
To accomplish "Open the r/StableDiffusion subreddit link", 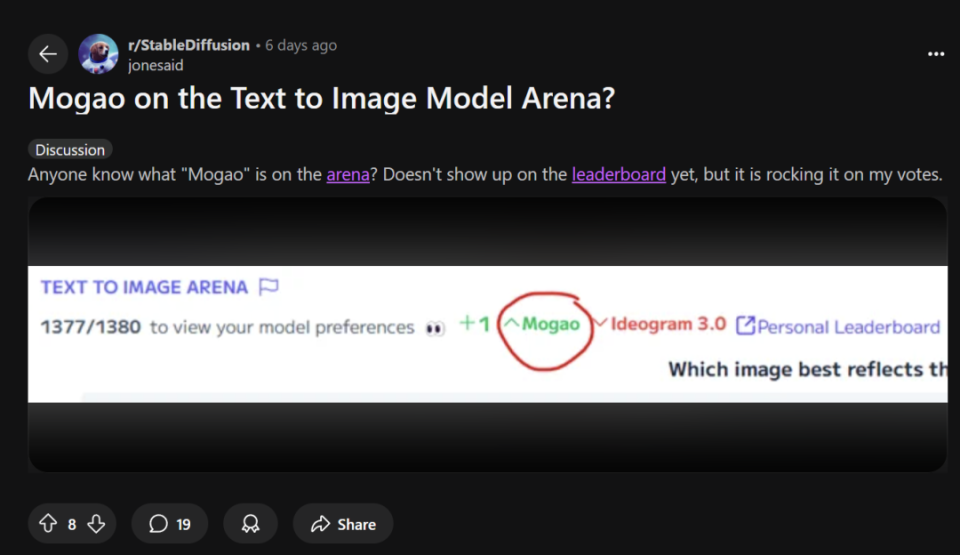I will 189,45.
